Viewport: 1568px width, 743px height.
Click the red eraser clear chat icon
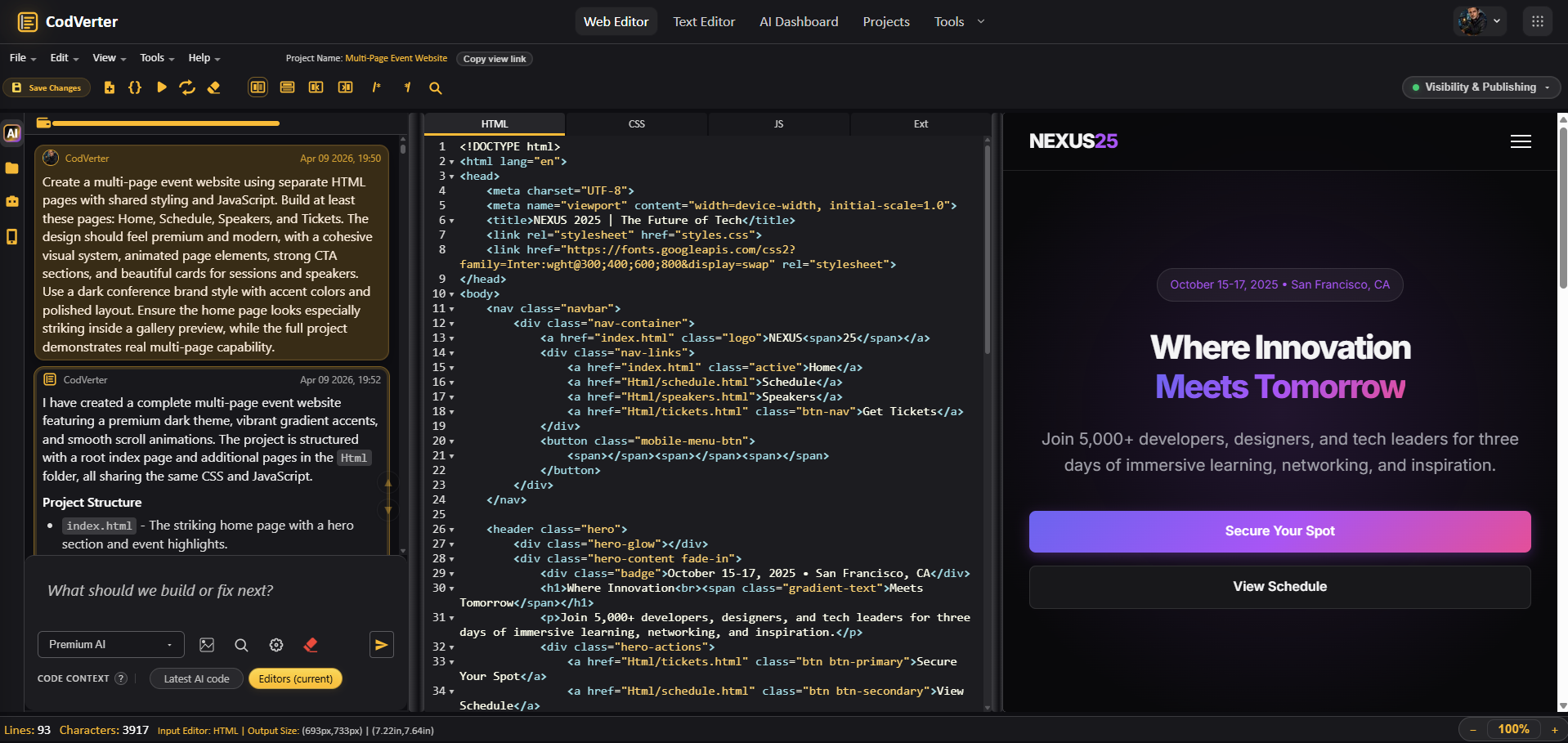tap(311, 645)
